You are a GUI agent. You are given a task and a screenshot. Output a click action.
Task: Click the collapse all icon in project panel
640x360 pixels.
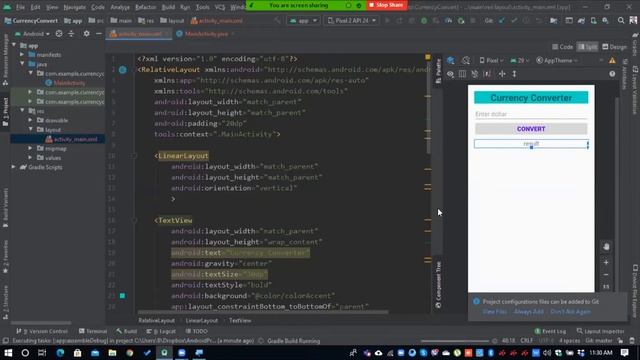click(71, 34)
